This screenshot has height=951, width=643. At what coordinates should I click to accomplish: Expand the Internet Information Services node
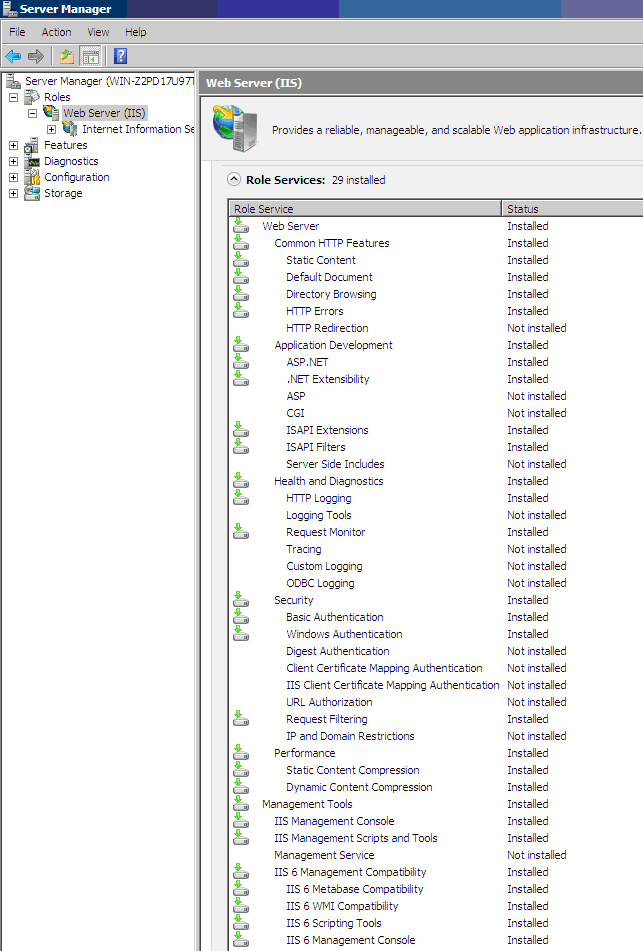(52, 129)
